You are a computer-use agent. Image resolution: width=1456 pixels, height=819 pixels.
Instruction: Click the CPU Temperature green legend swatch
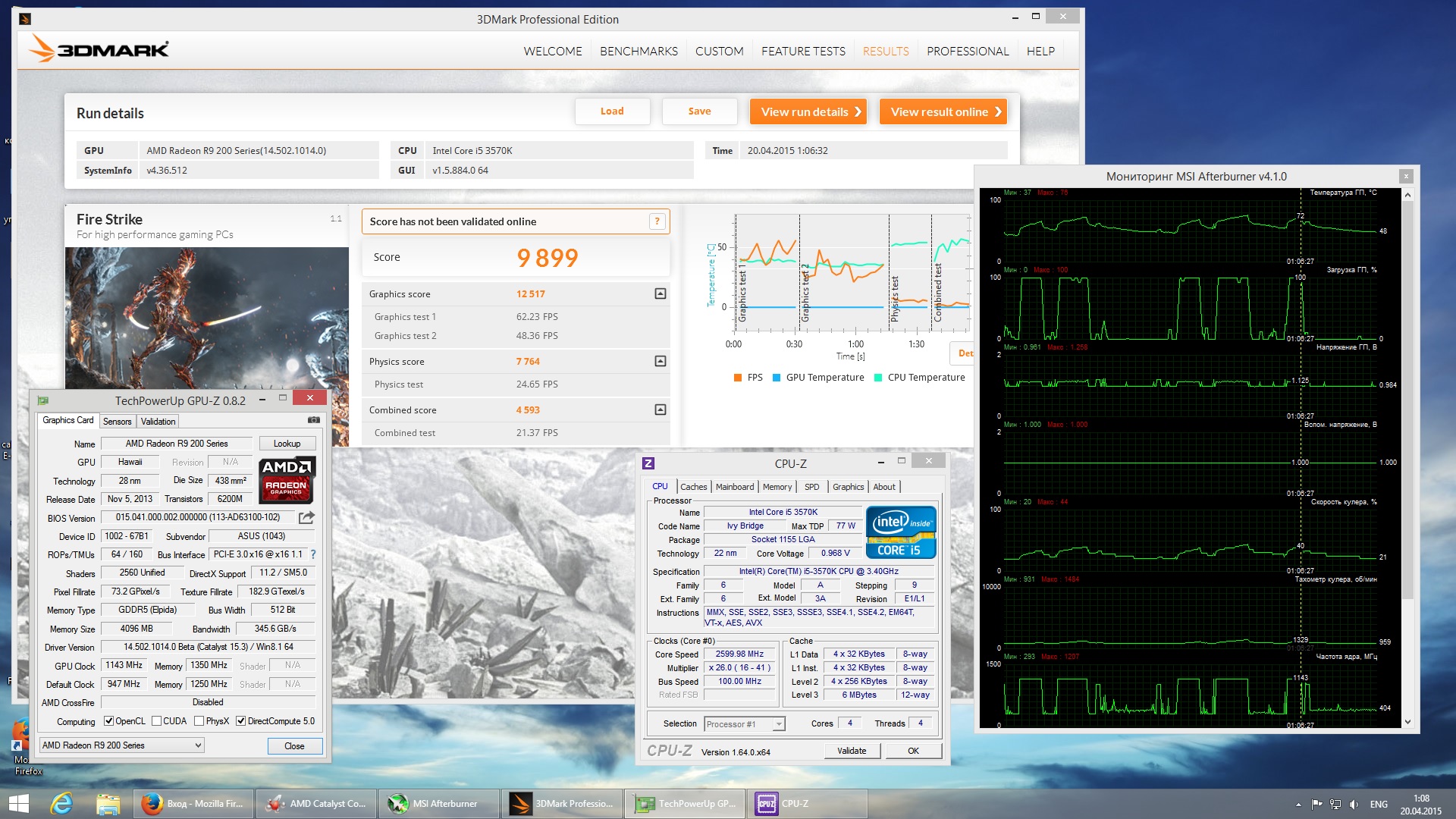coord(877,378)
